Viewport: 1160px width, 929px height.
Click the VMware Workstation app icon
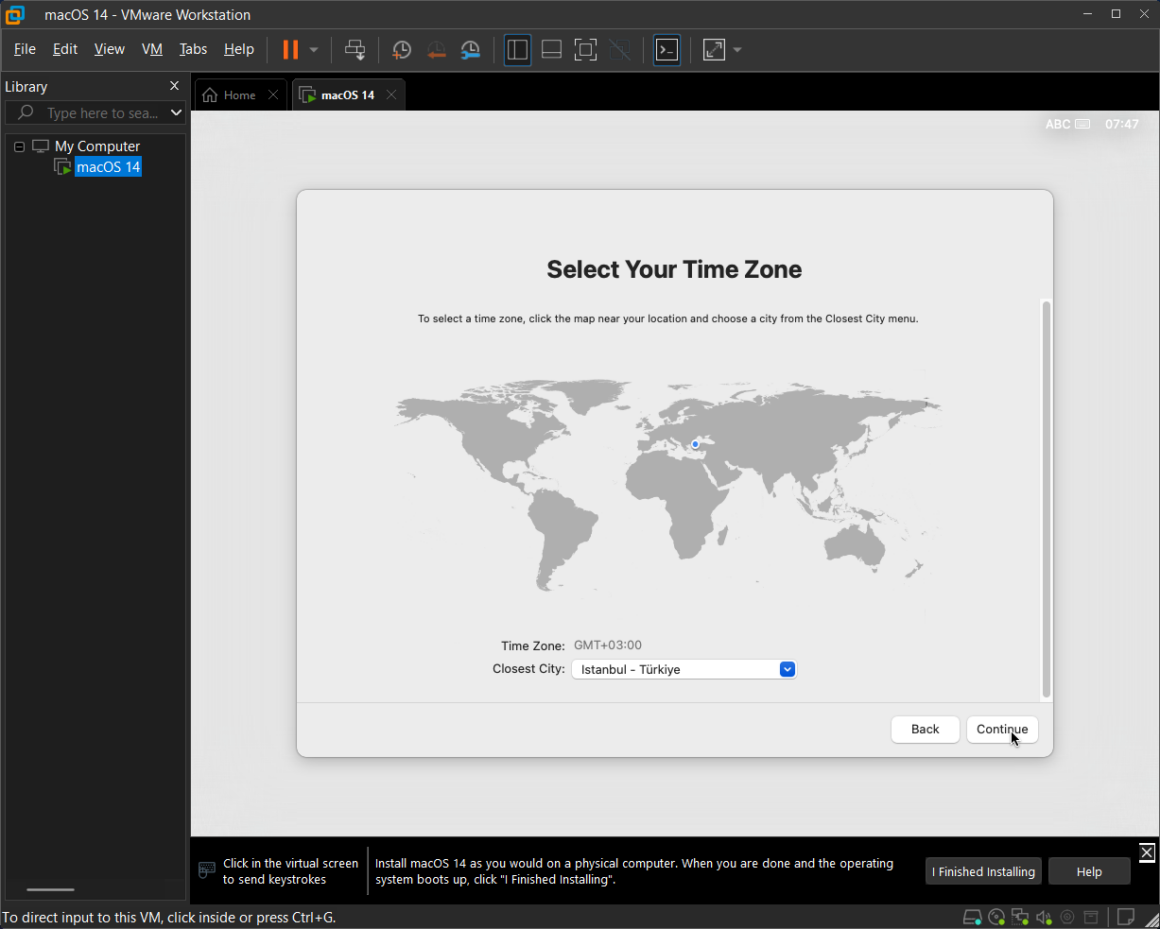point(15,14)
